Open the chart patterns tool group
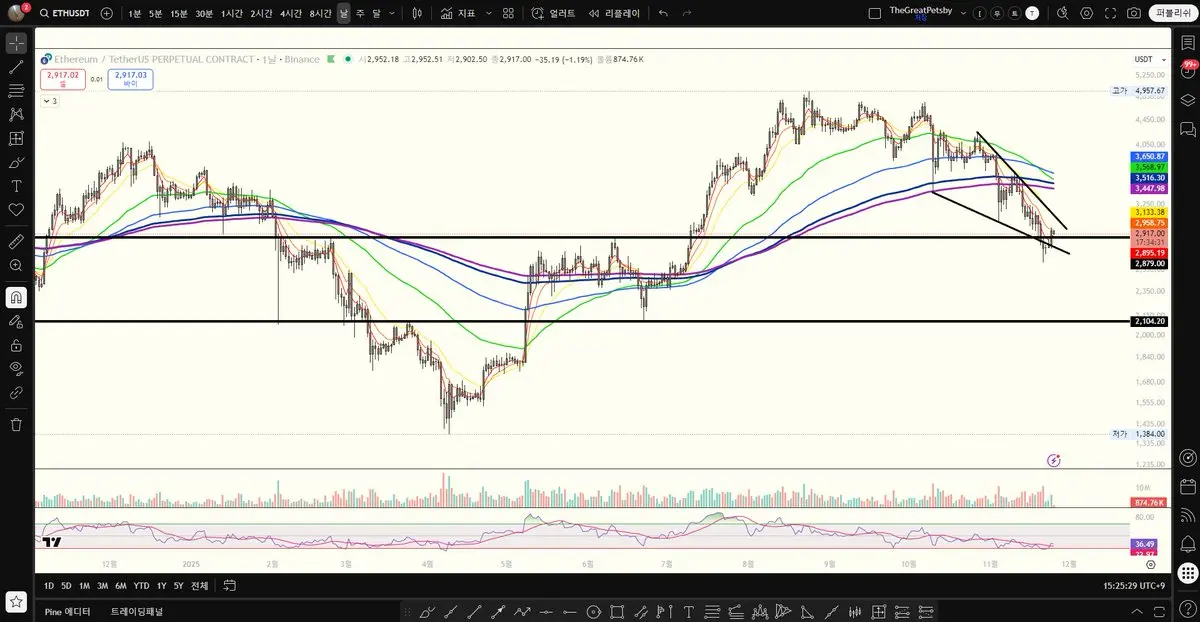 click(16, 114)
